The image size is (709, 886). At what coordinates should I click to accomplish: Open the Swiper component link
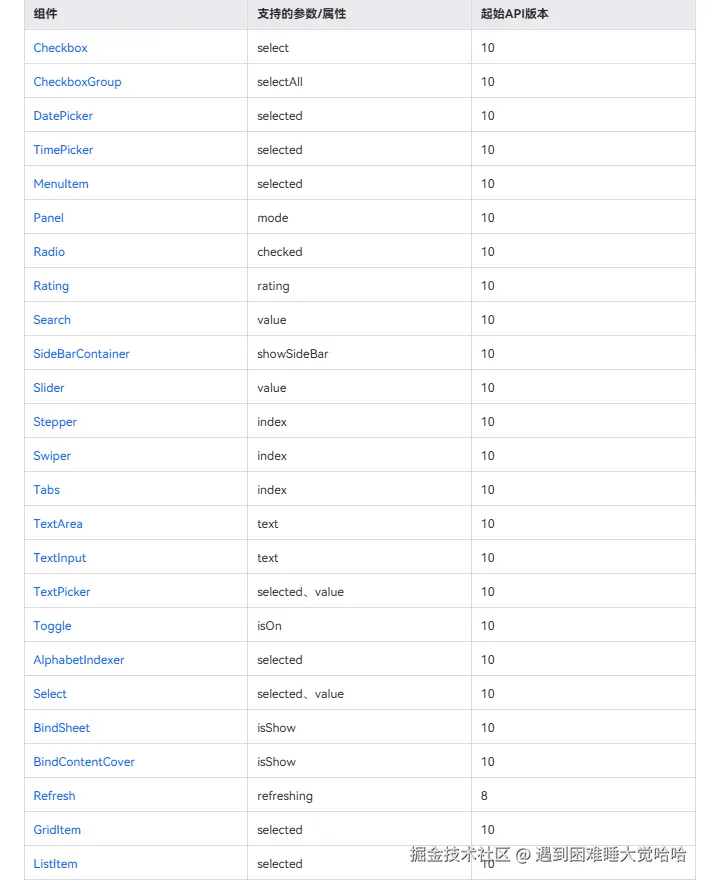[x=52, y=456]
